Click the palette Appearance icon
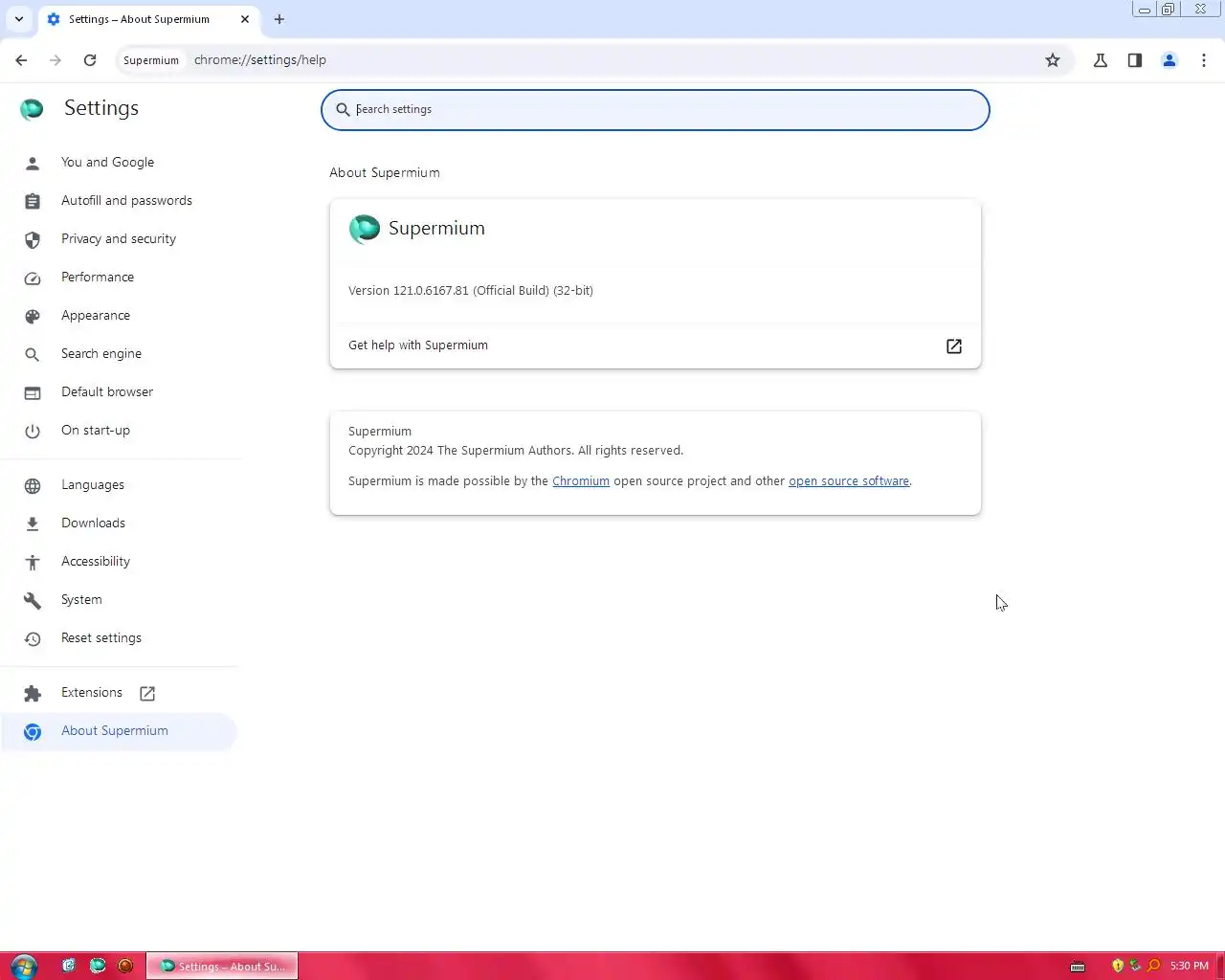Image resolution: width=1225 pixels, height=980 pixels. [33, 317]
